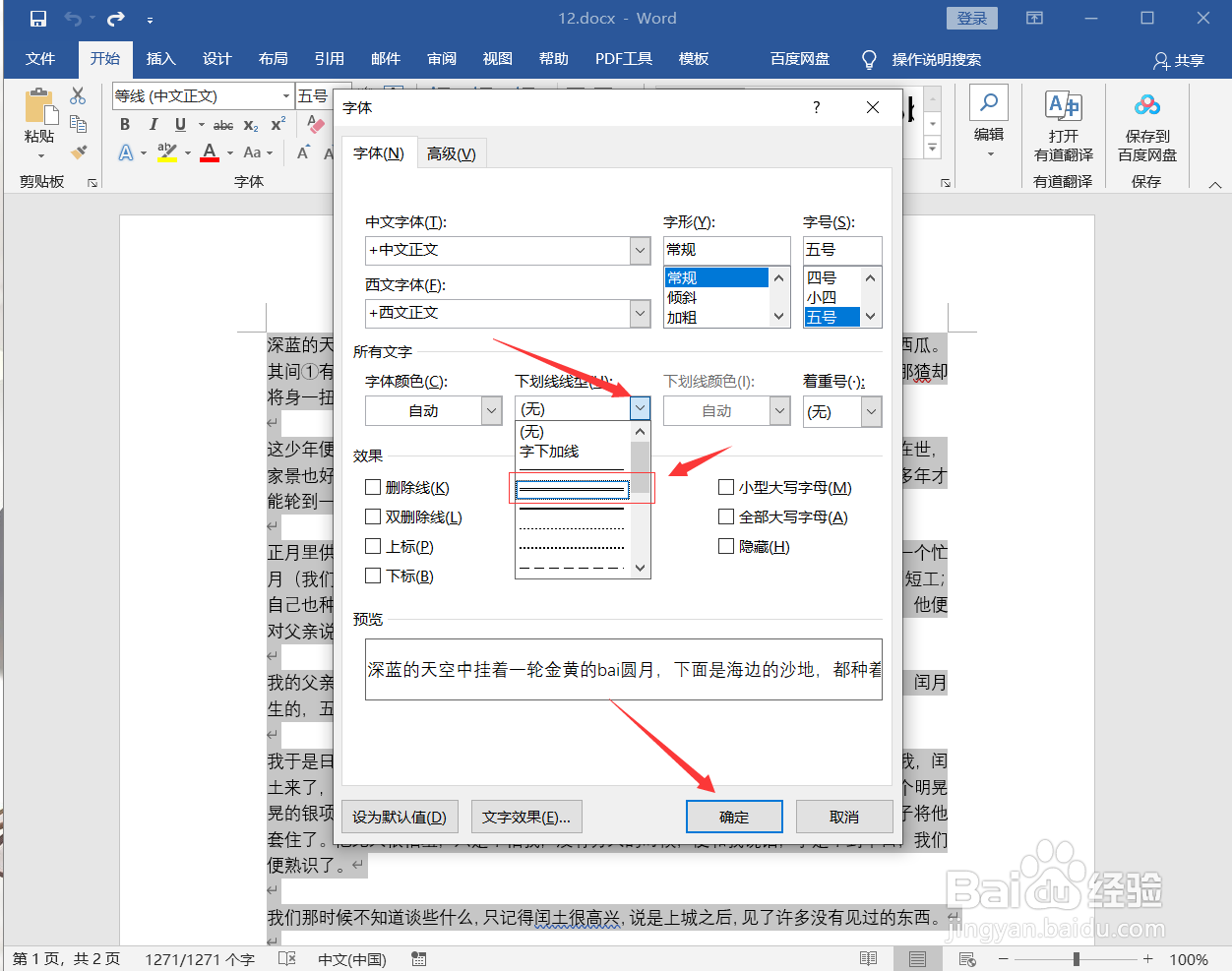This screenshot has height=971, width=1232.
Task: Check the 上标 effect option
Action: point(373,546)
